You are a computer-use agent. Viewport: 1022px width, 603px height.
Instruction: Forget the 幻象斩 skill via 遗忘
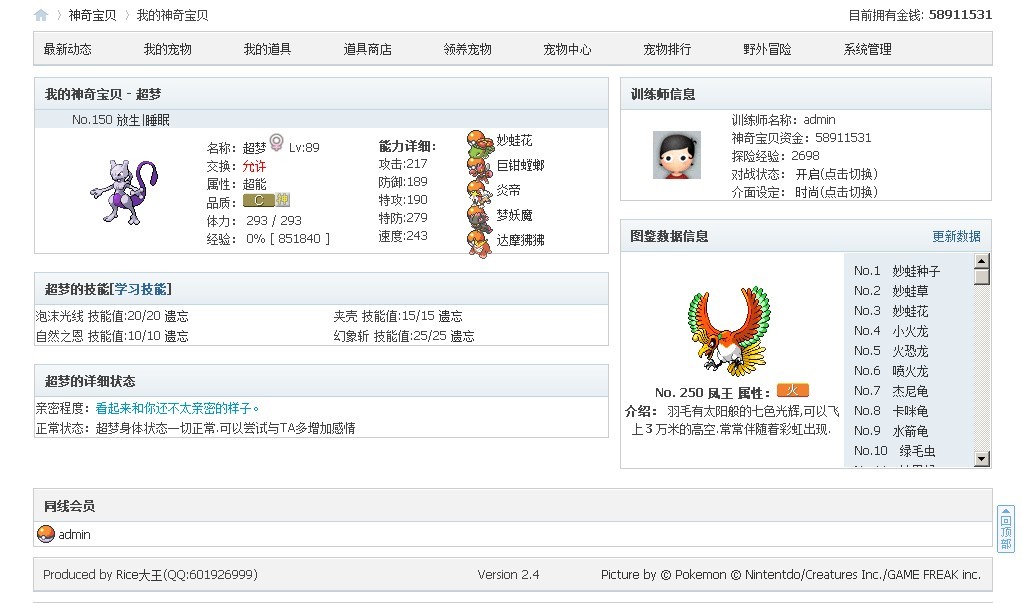click(x=462, y=336)
